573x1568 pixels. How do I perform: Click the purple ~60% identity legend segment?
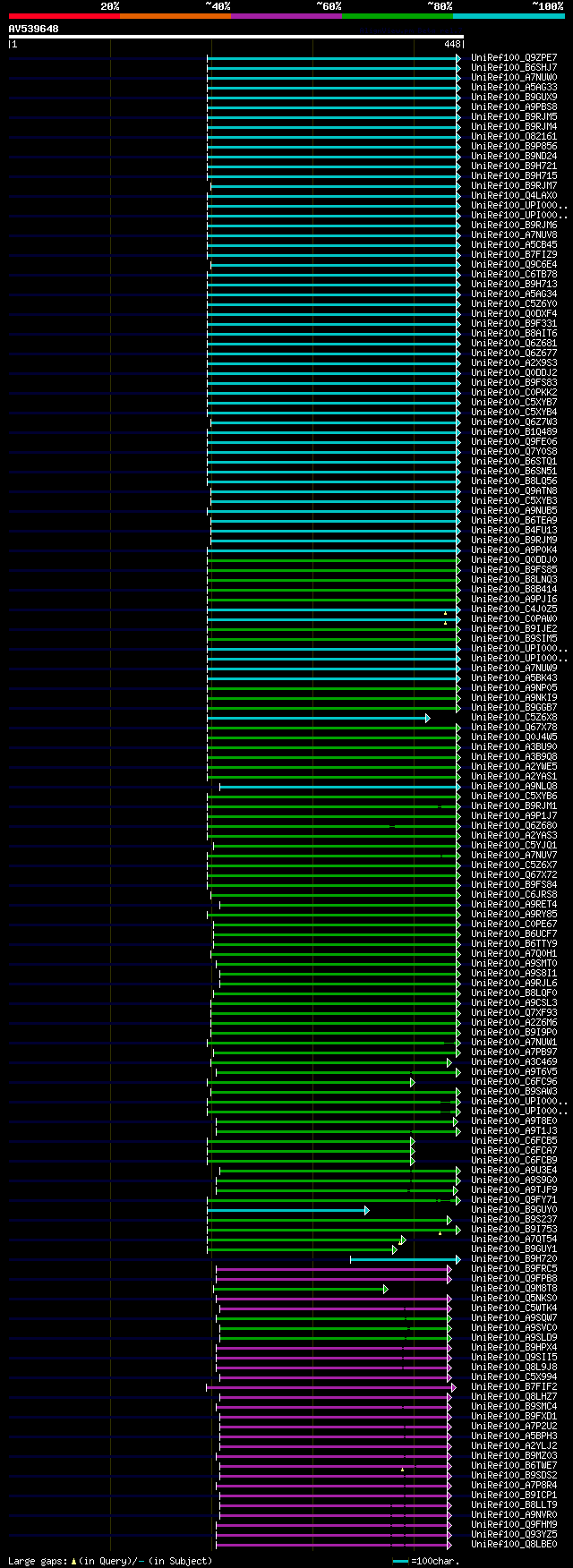pyautogui.click(x=286, y=16)
